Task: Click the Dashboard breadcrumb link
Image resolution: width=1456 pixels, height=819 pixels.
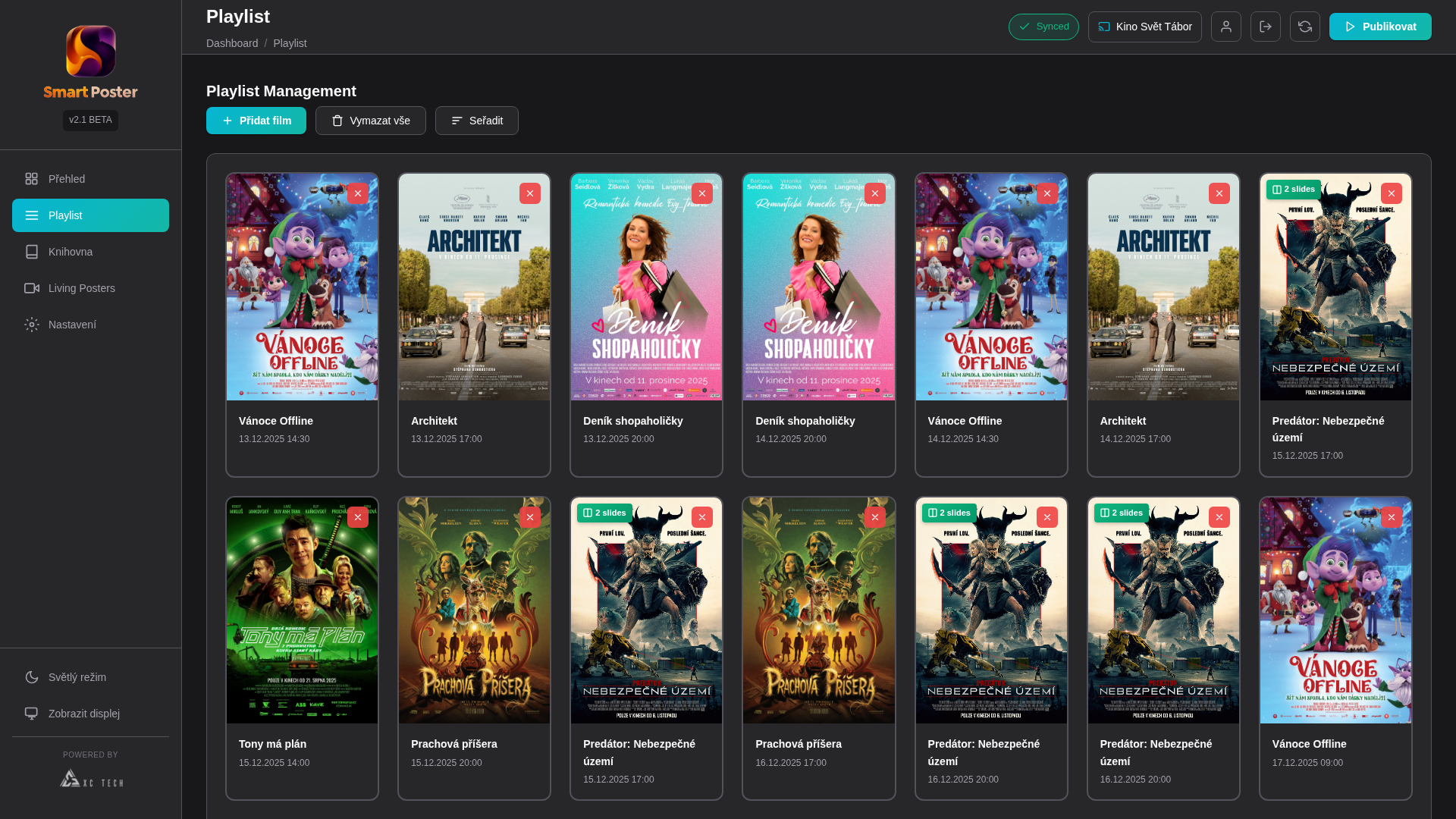Action: click(x=232, y=43)
